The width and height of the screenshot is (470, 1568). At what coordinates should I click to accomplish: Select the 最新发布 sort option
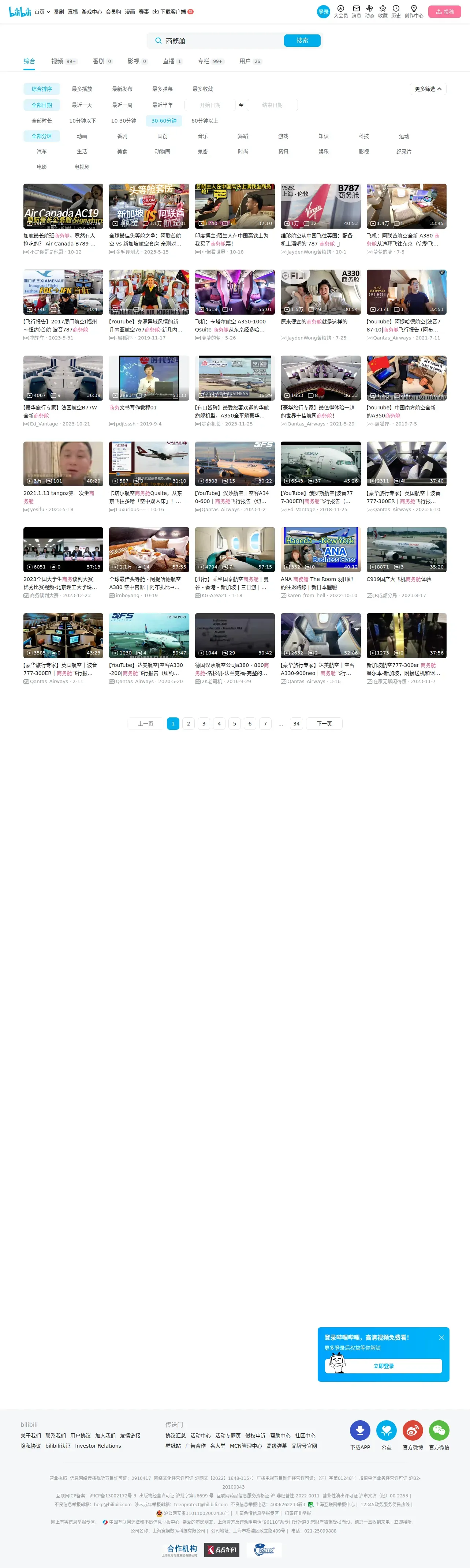tap(122, 89)
